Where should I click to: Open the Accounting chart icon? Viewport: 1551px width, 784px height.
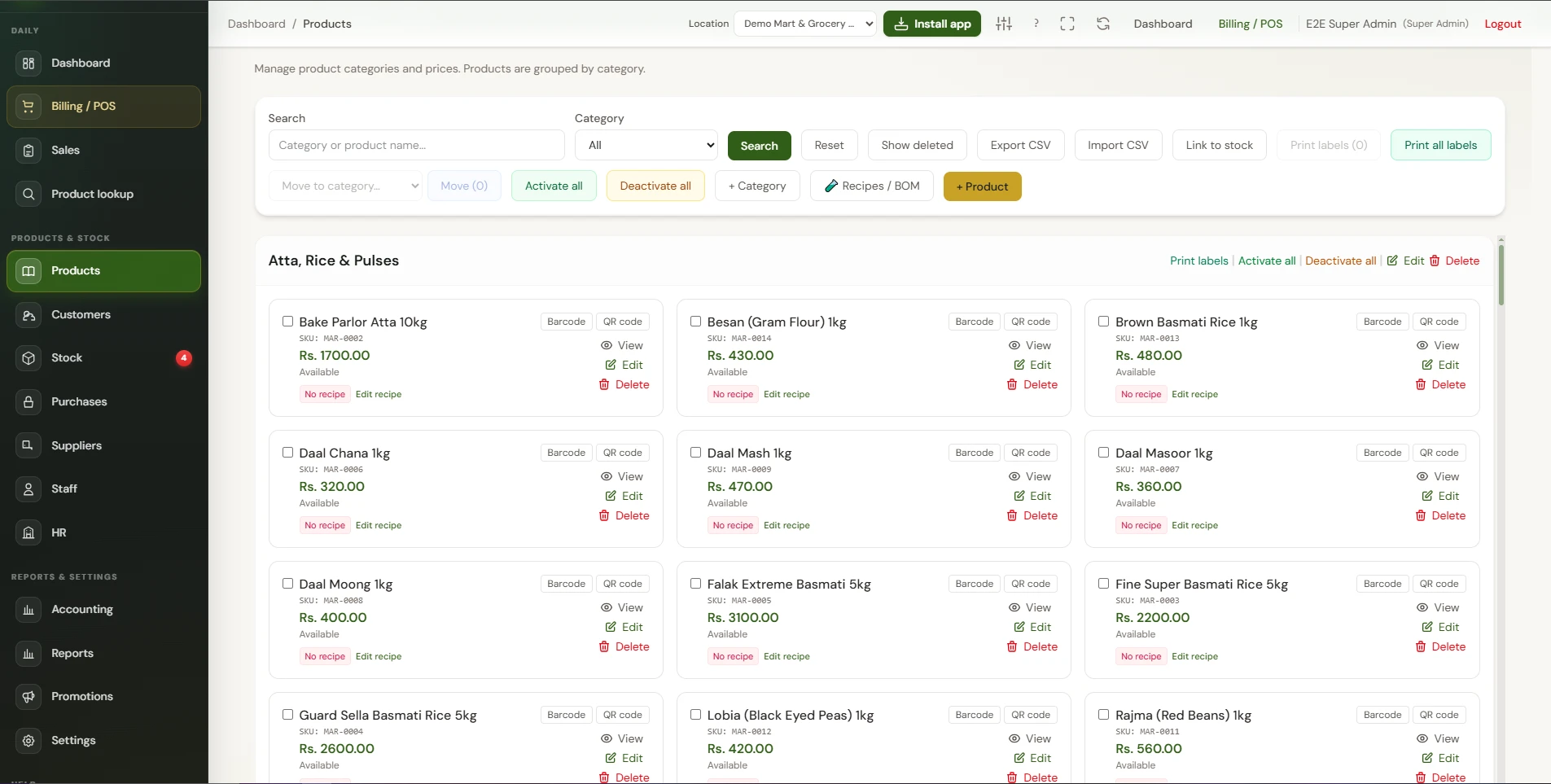click(x=28, y=610)
